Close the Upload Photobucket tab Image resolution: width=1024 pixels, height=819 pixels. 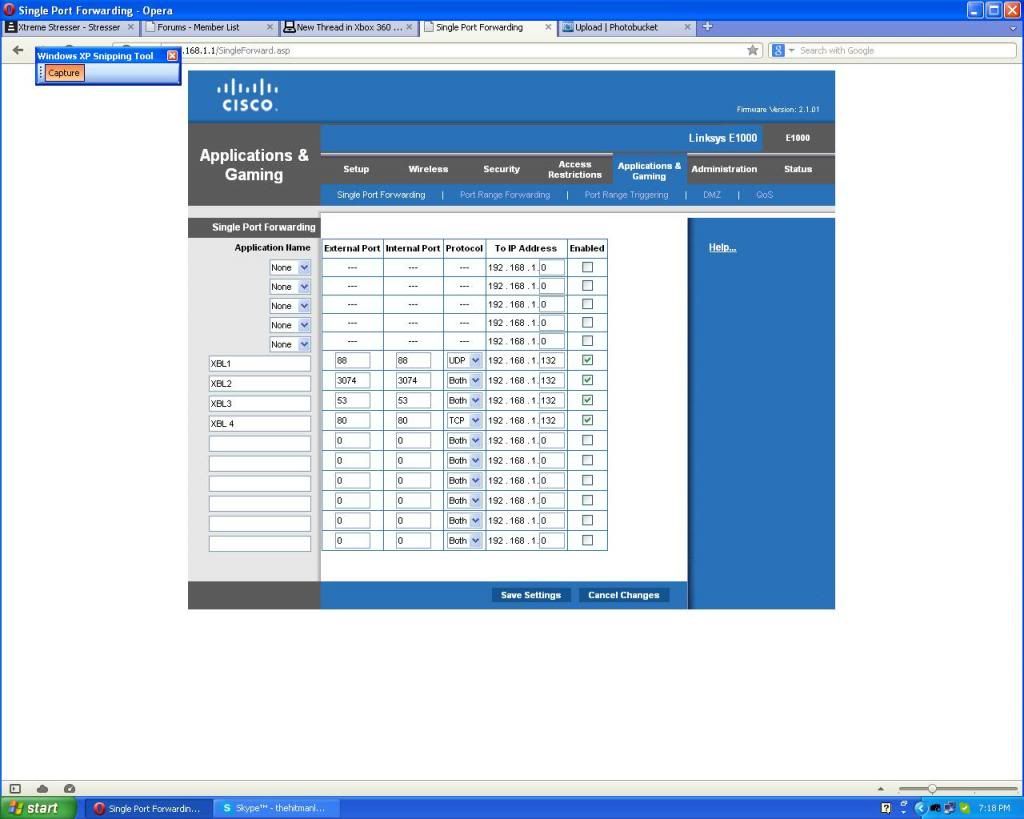point(687,27)
